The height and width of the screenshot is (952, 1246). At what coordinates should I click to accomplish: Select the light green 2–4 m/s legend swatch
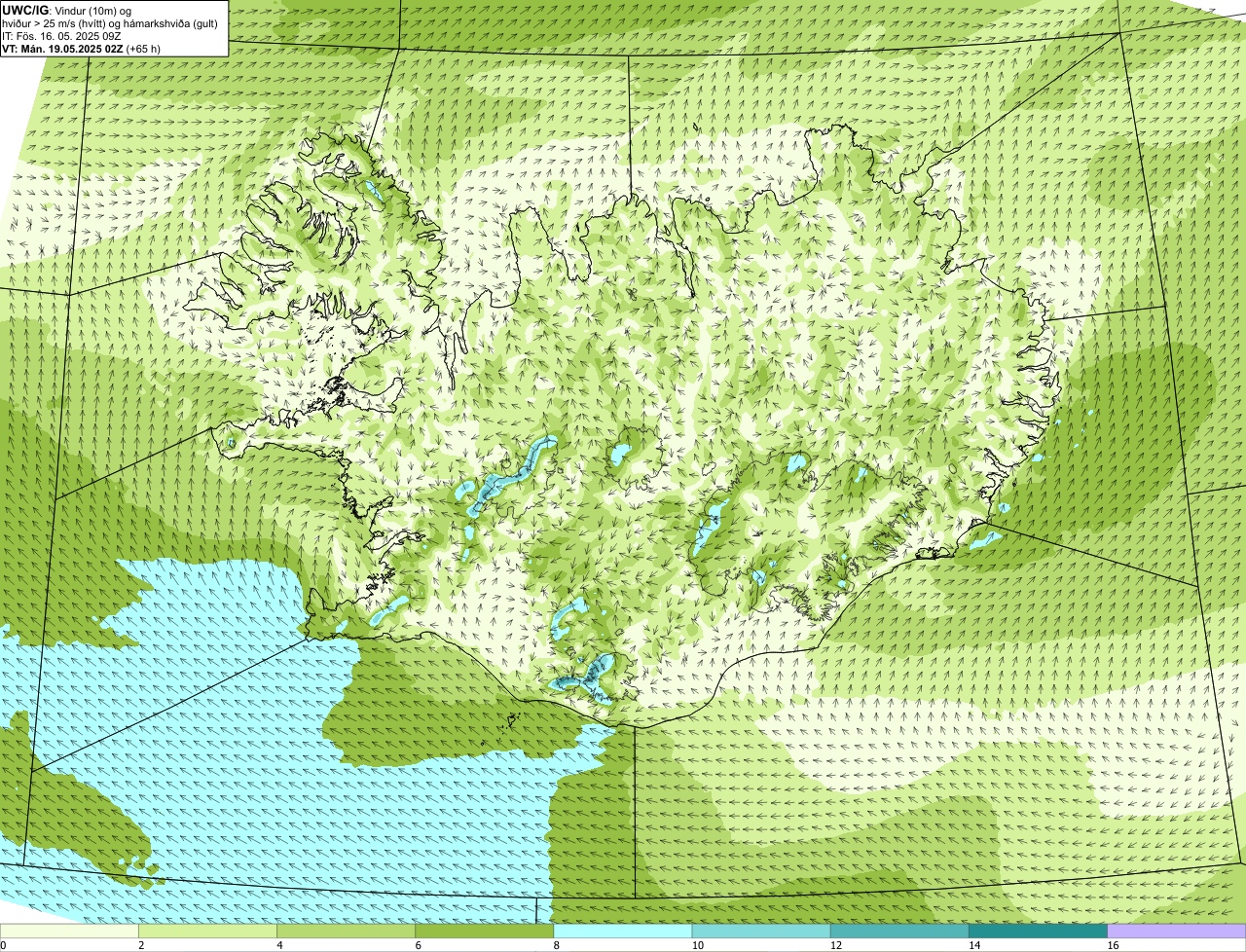click(x=208, y=931)
